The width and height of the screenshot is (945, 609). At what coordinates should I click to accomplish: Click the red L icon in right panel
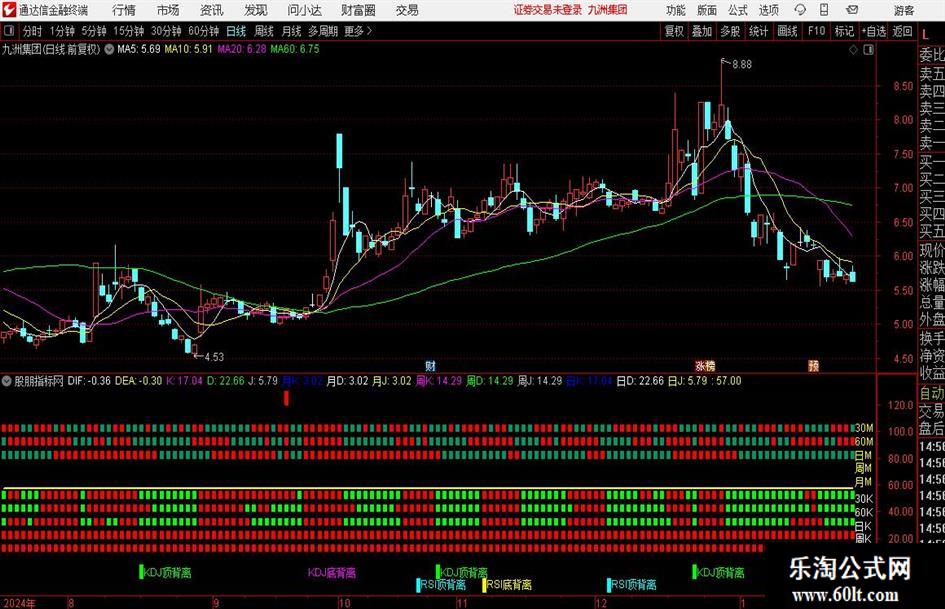926,36
